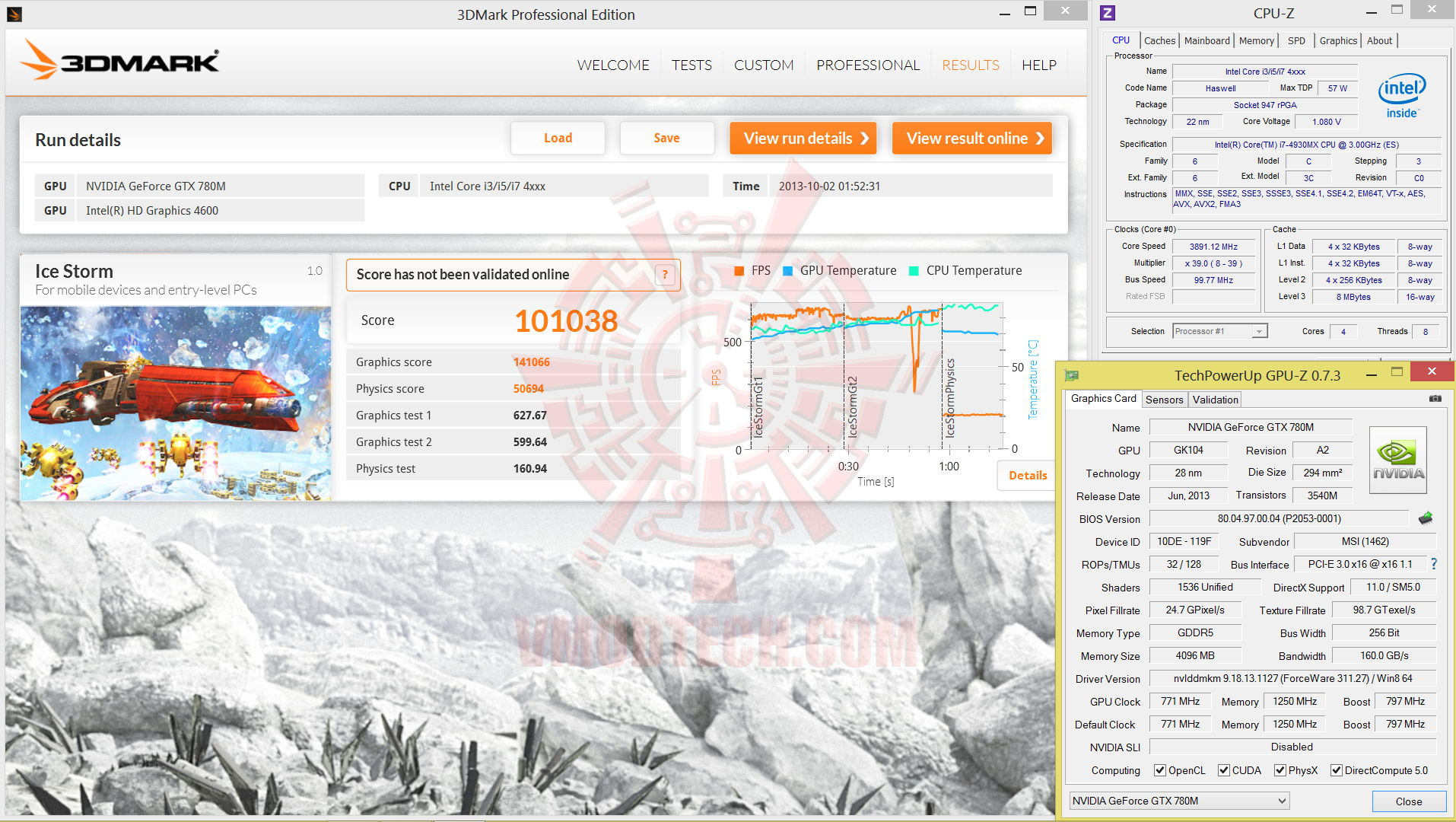
Task: Click the CPU Temperature green legend square
Action: point(914,271)
